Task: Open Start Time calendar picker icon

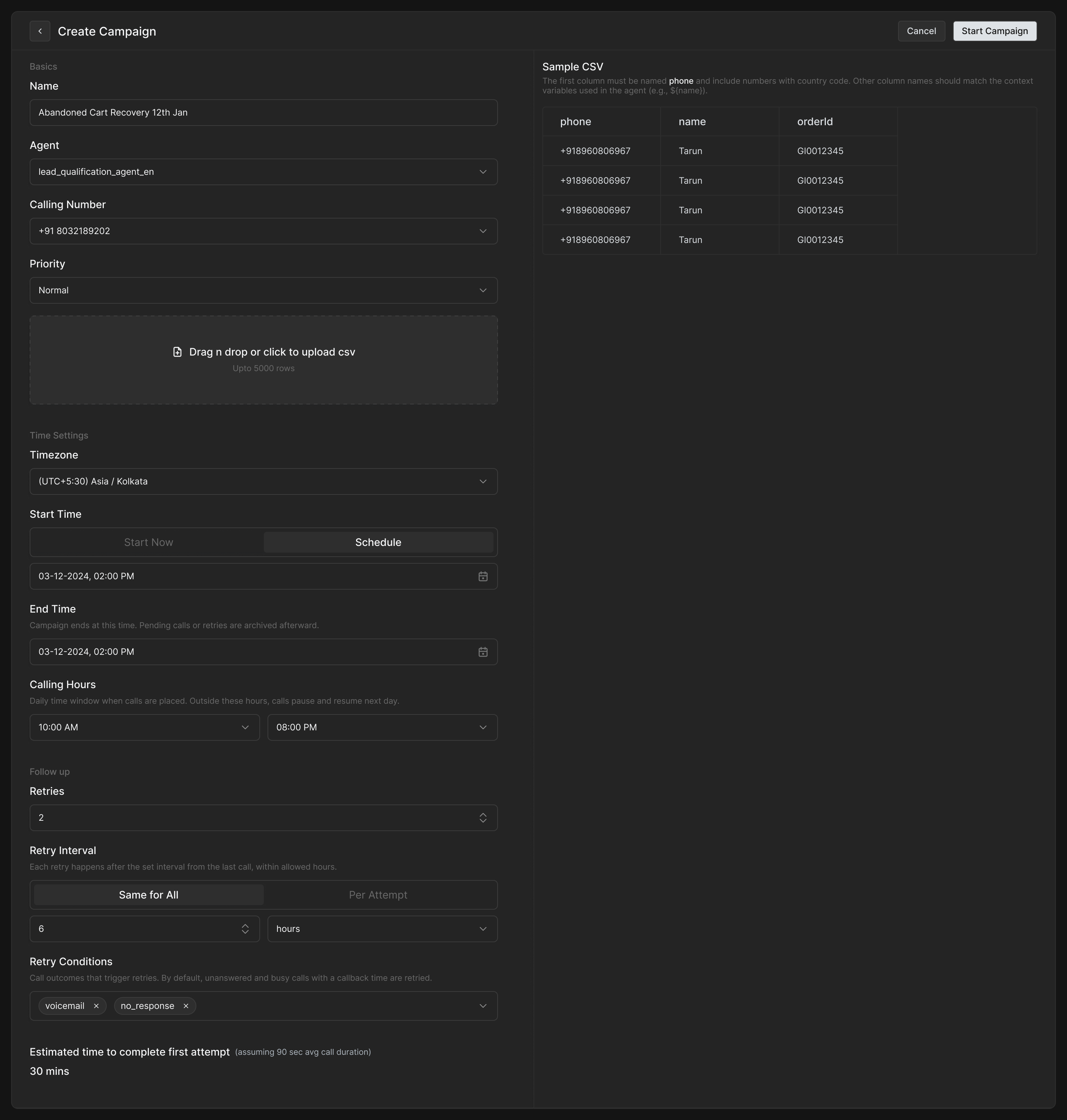Action: coord(482,577)
